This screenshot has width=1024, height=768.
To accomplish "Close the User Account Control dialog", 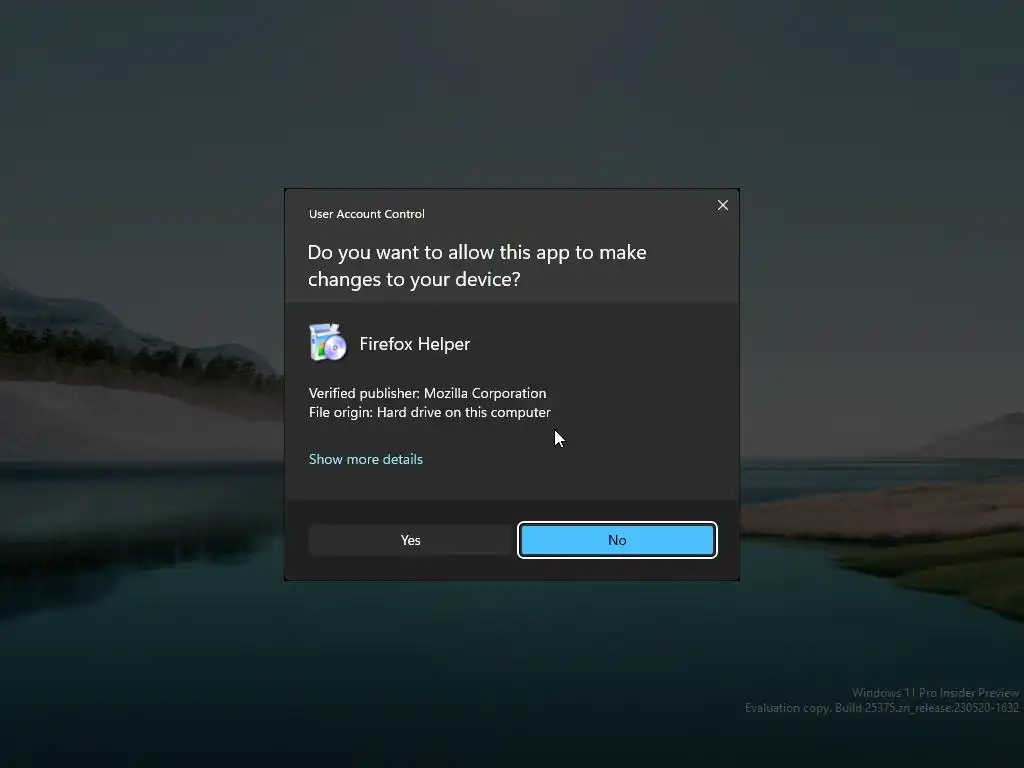I will [722, 205].
